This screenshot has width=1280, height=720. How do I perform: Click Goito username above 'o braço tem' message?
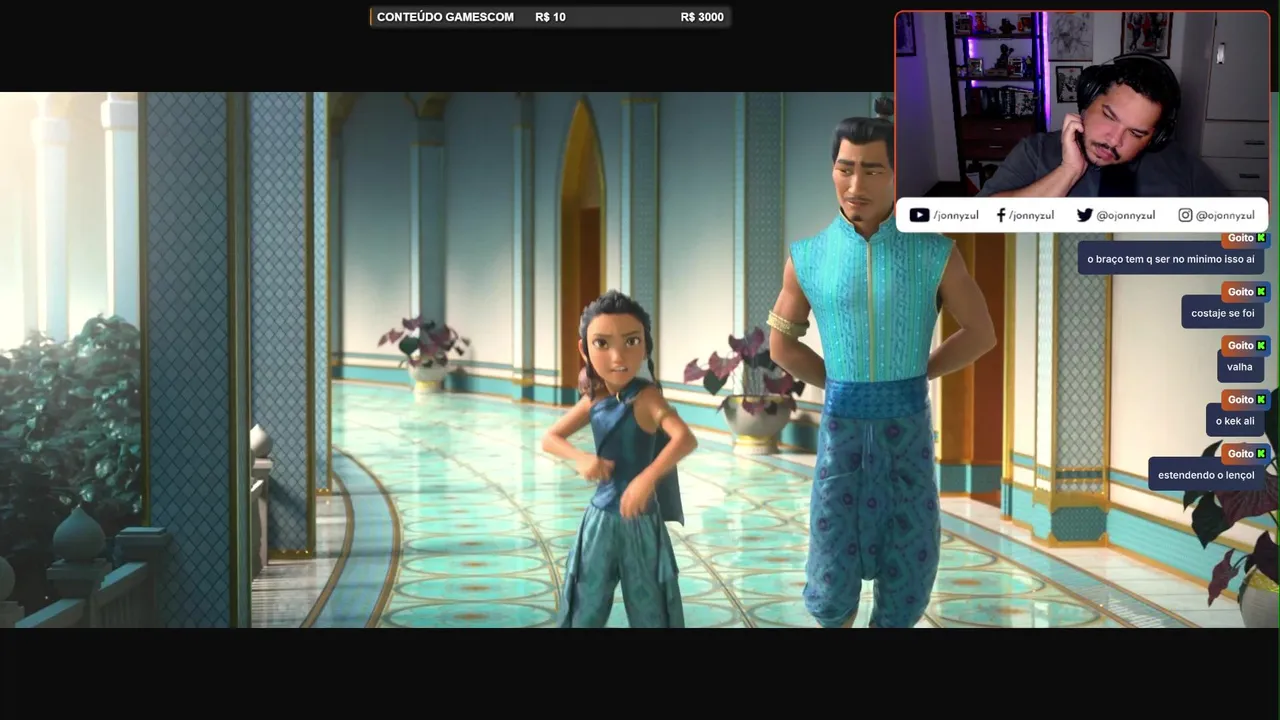[x=1240, y=238]
